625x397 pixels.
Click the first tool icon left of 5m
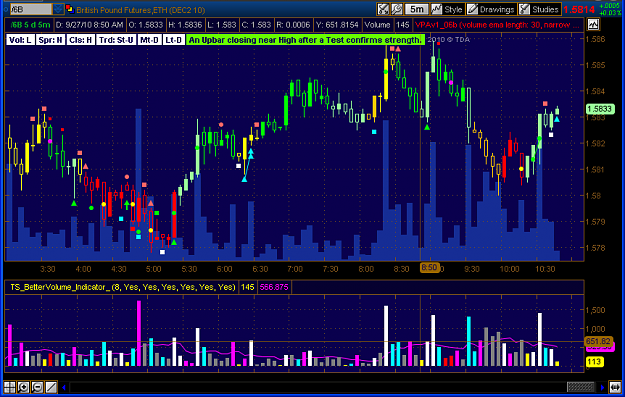coord(383,9)
